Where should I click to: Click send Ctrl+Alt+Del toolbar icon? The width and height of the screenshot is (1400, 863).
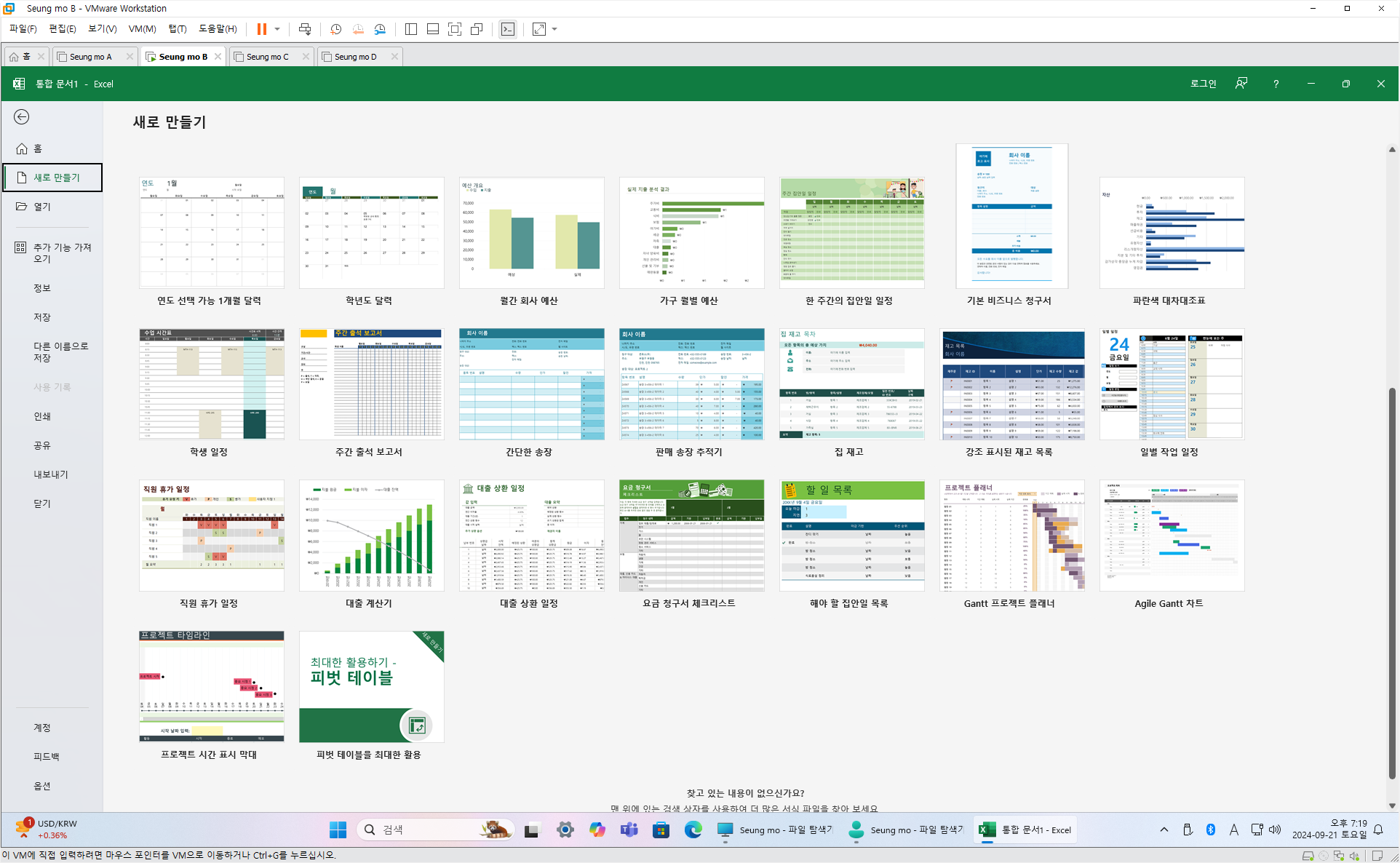305,29
